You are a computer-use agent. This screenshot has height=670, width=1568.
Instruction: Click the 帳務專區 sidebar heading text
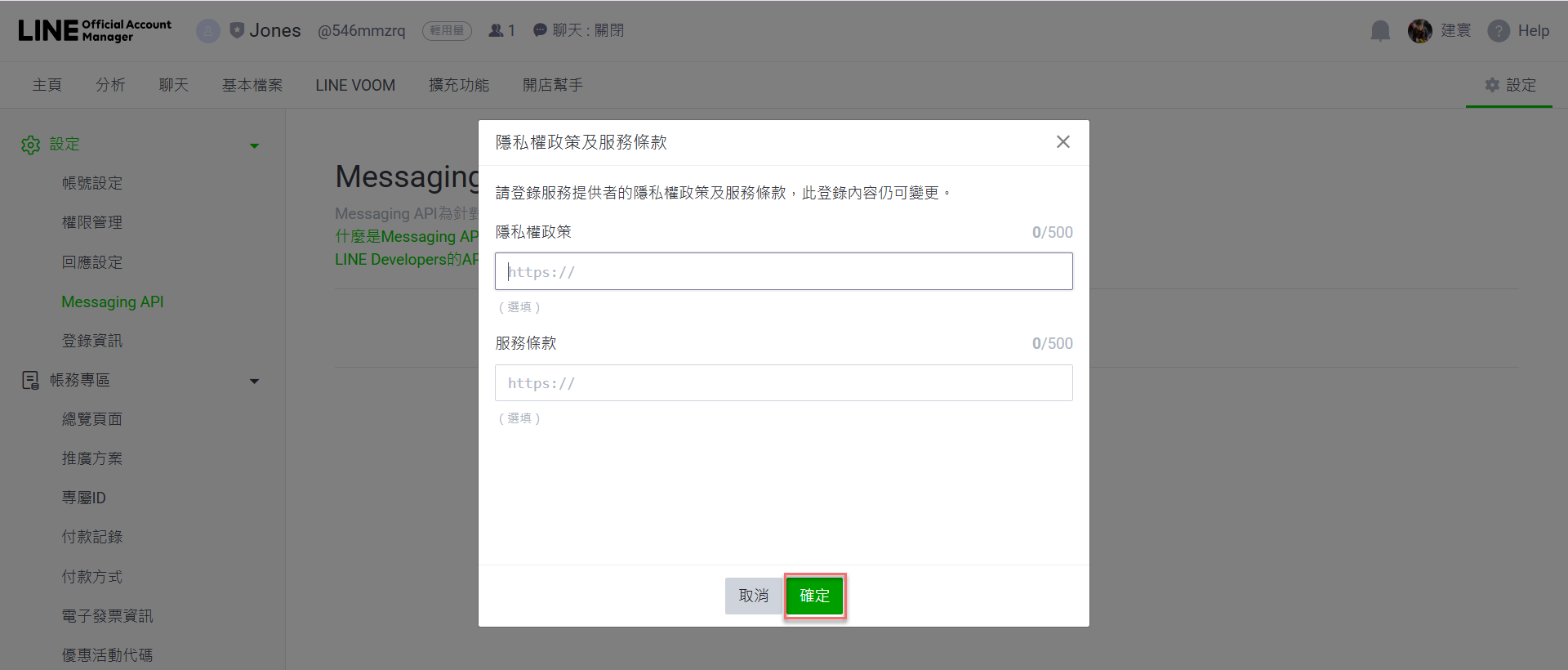80,380
